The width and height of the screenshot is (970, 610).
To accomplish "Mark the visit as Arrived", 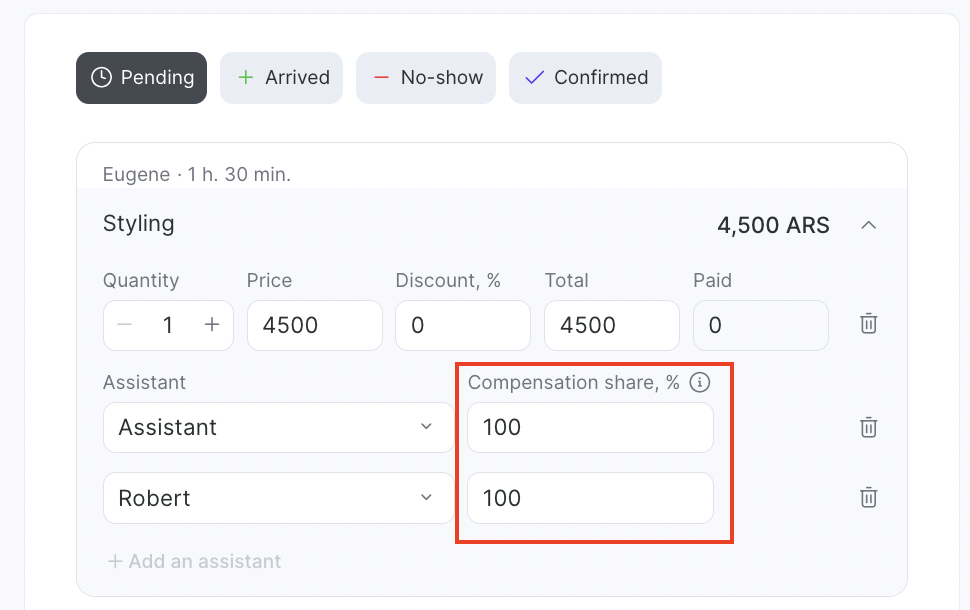I will point(281,78).
